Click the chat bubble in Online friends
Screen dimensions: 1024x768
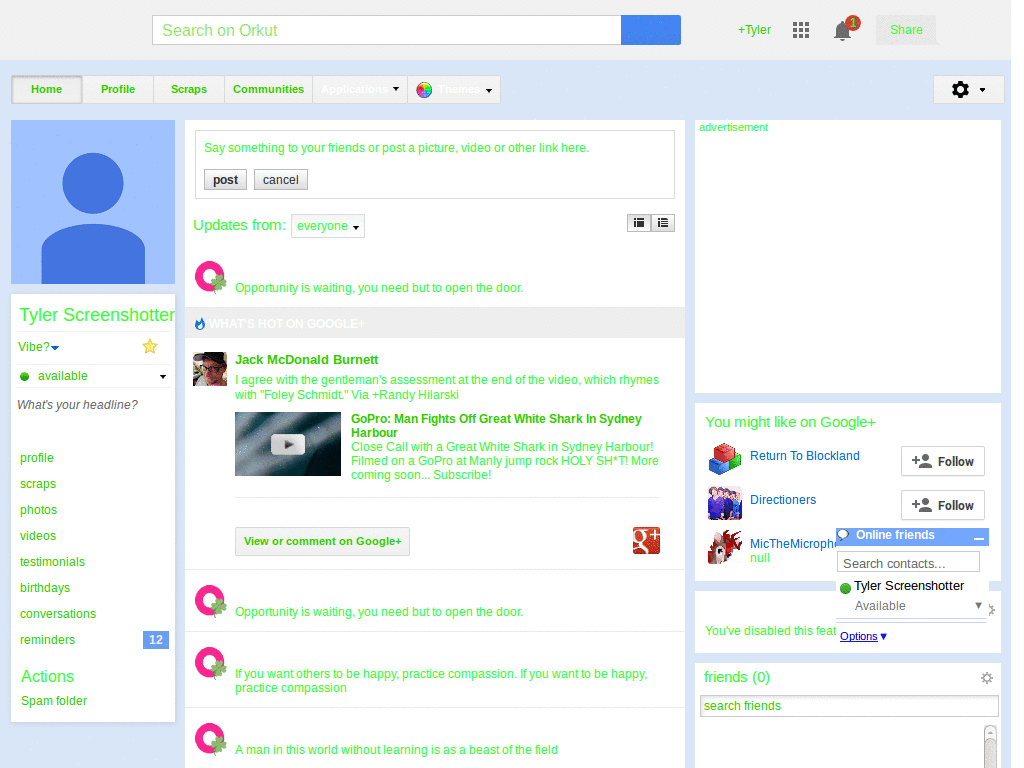pos(844,536)
